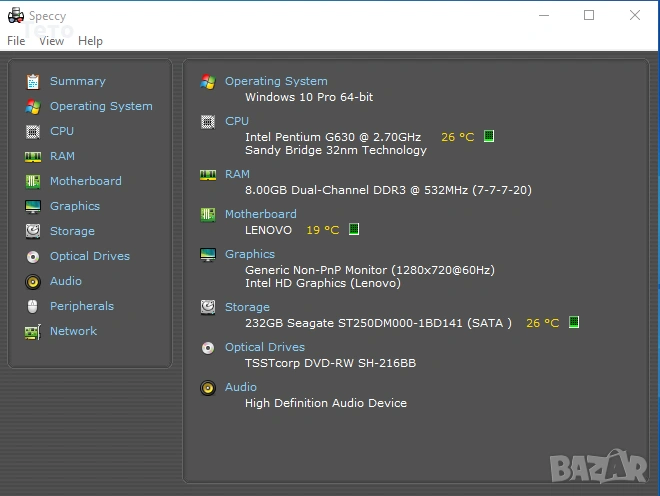
Task: Go to the Network section in sidebar
Action: [x=73, y=331]
